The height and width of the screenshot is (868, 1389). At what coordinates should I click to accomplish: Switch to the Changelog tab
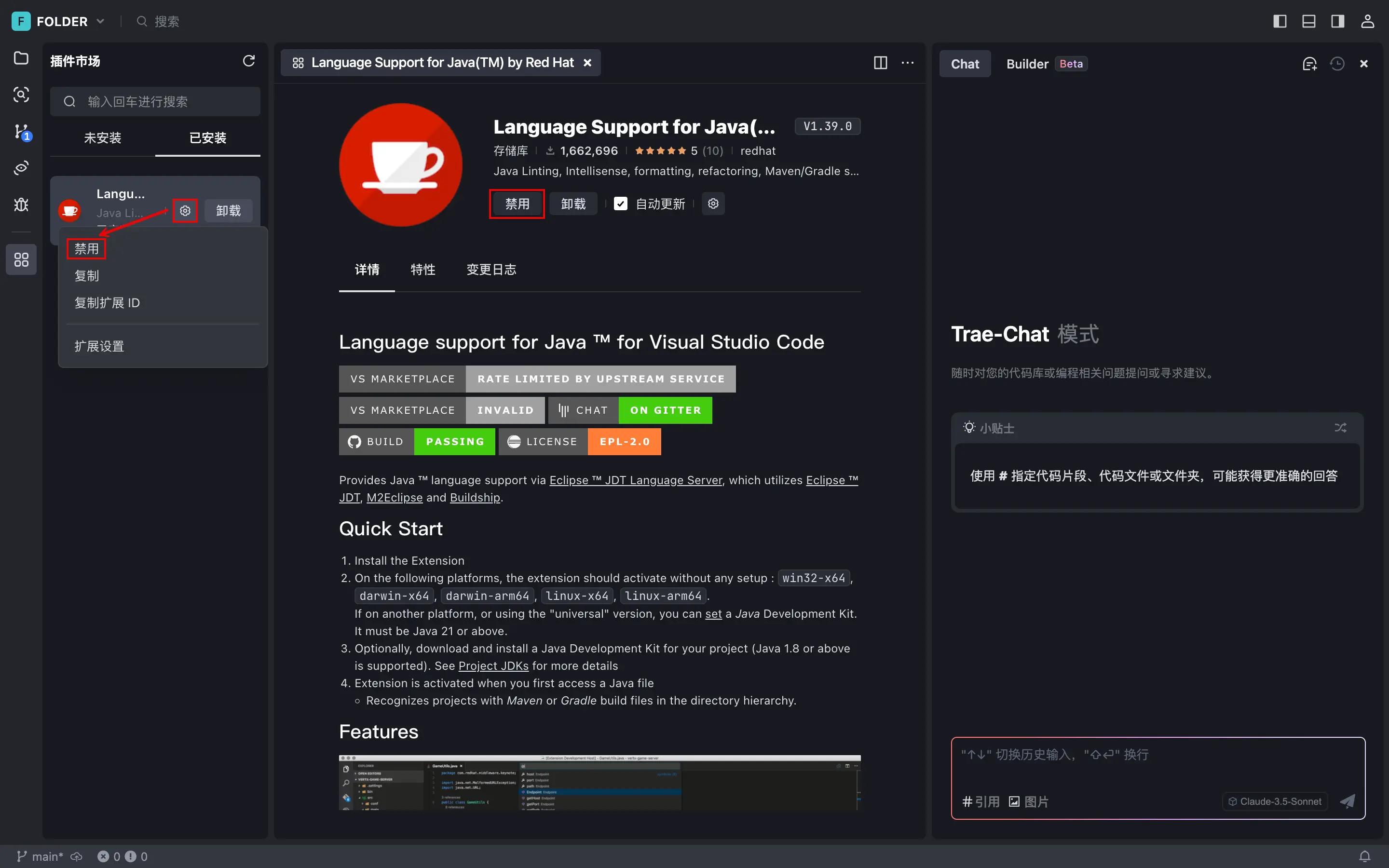(491, 269)
